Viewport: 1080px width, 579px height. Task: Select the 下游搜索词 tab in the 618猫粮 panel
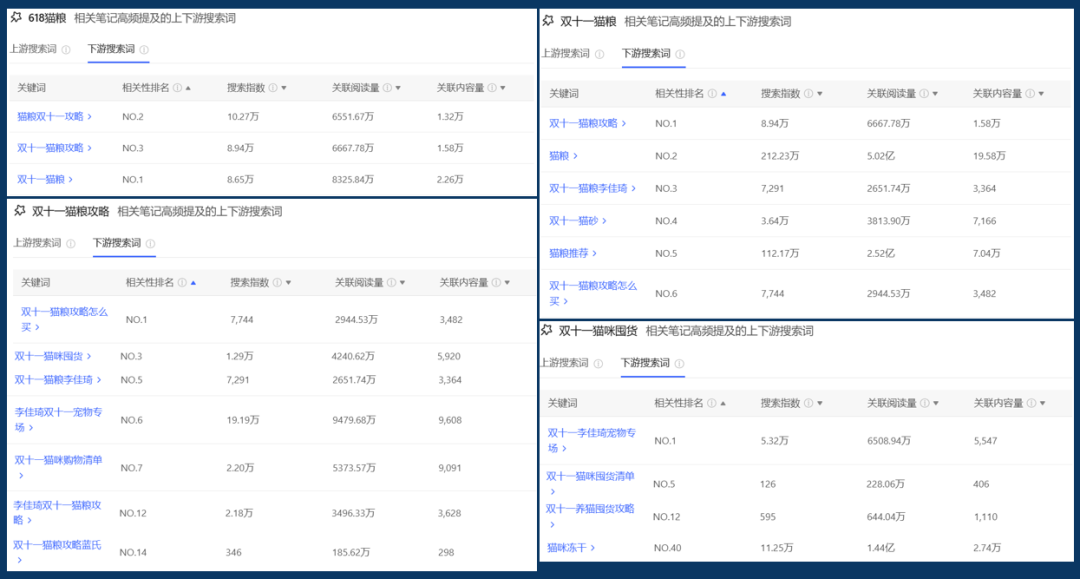click(x=111, y=49)
